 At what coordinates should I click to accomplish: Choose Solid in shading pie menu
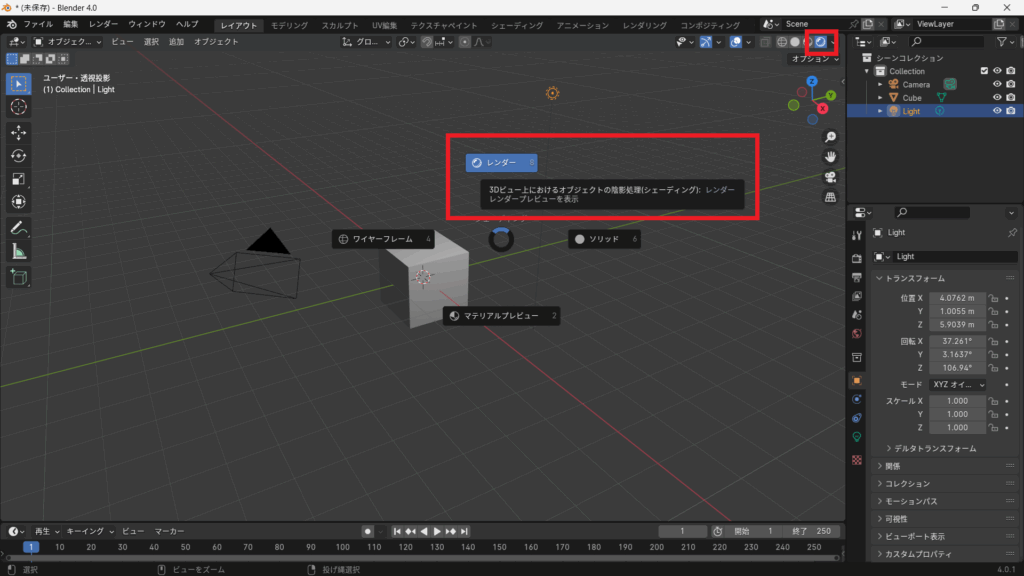604,239
